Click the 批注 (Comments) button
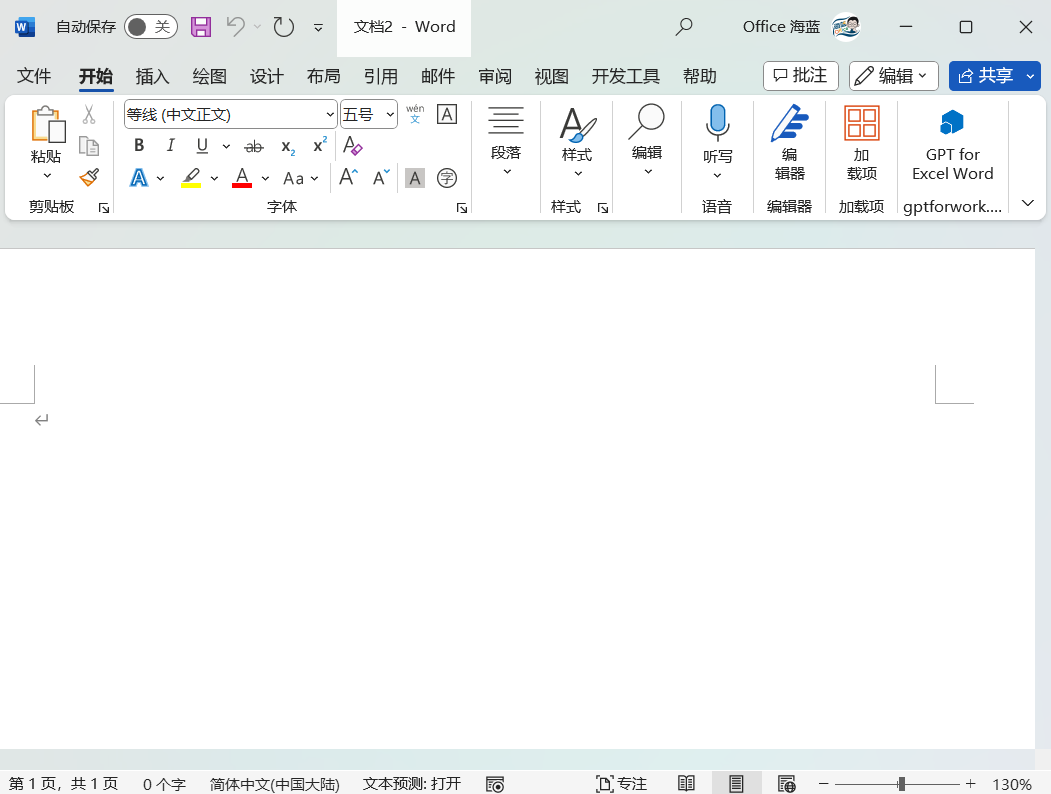 tap(800, 76)
